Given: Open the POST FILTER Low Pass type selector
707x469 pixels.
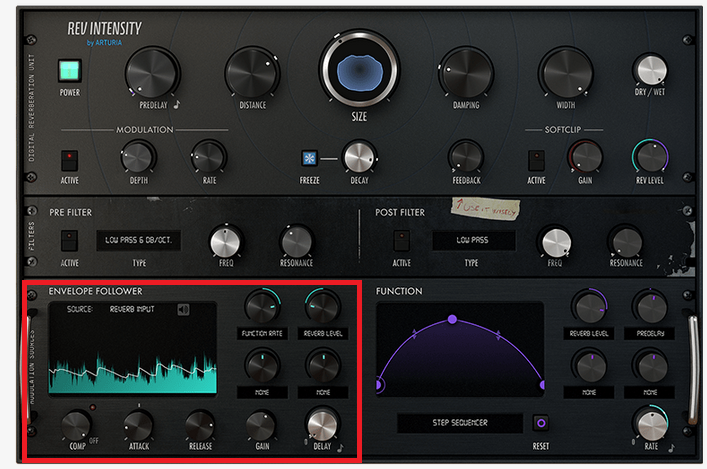Looking at the screenshot, I should coord(473,240).
